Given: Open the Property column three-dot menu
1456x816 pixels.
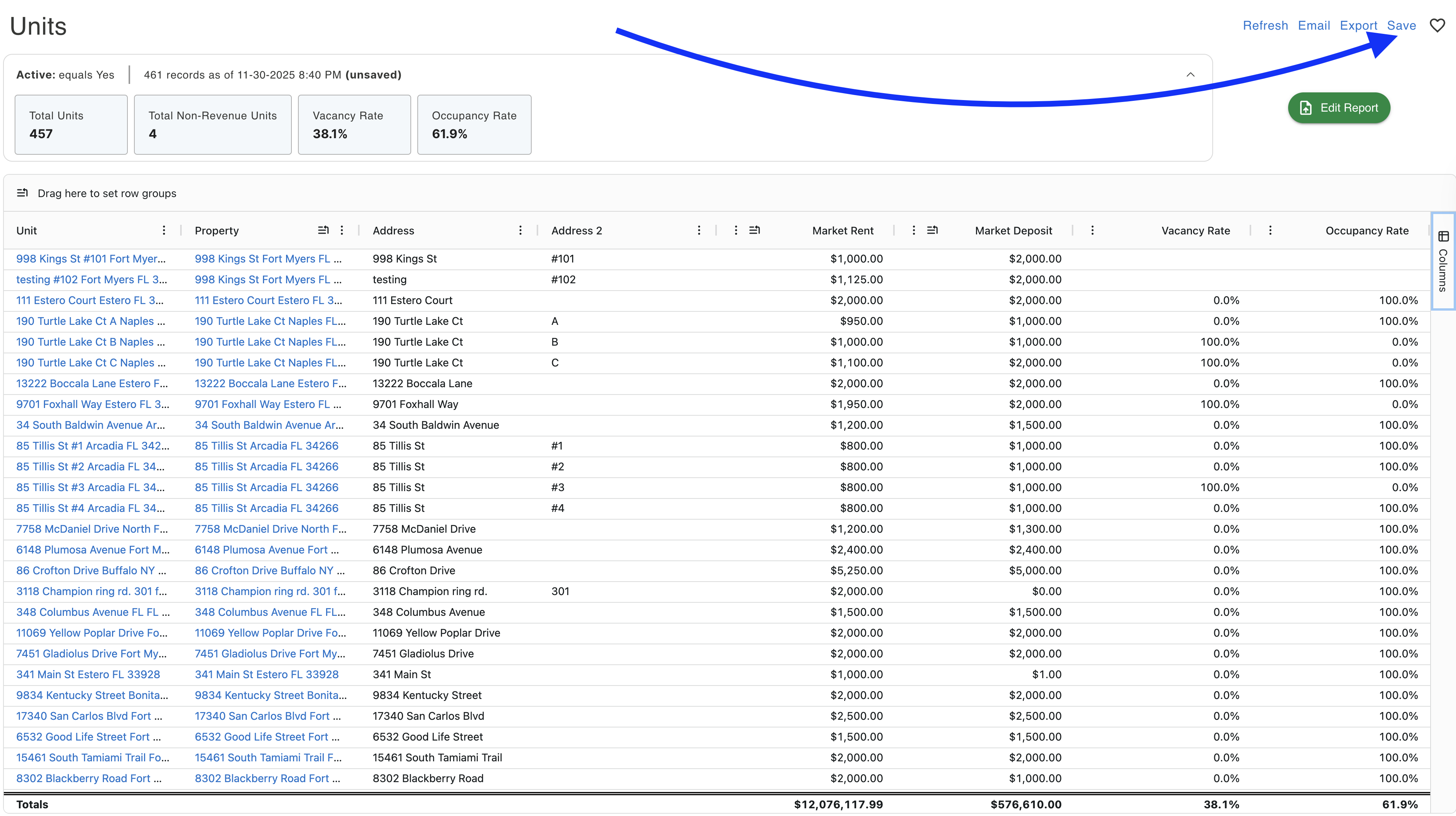Looking at the screenshot, I should pos(342,230).
